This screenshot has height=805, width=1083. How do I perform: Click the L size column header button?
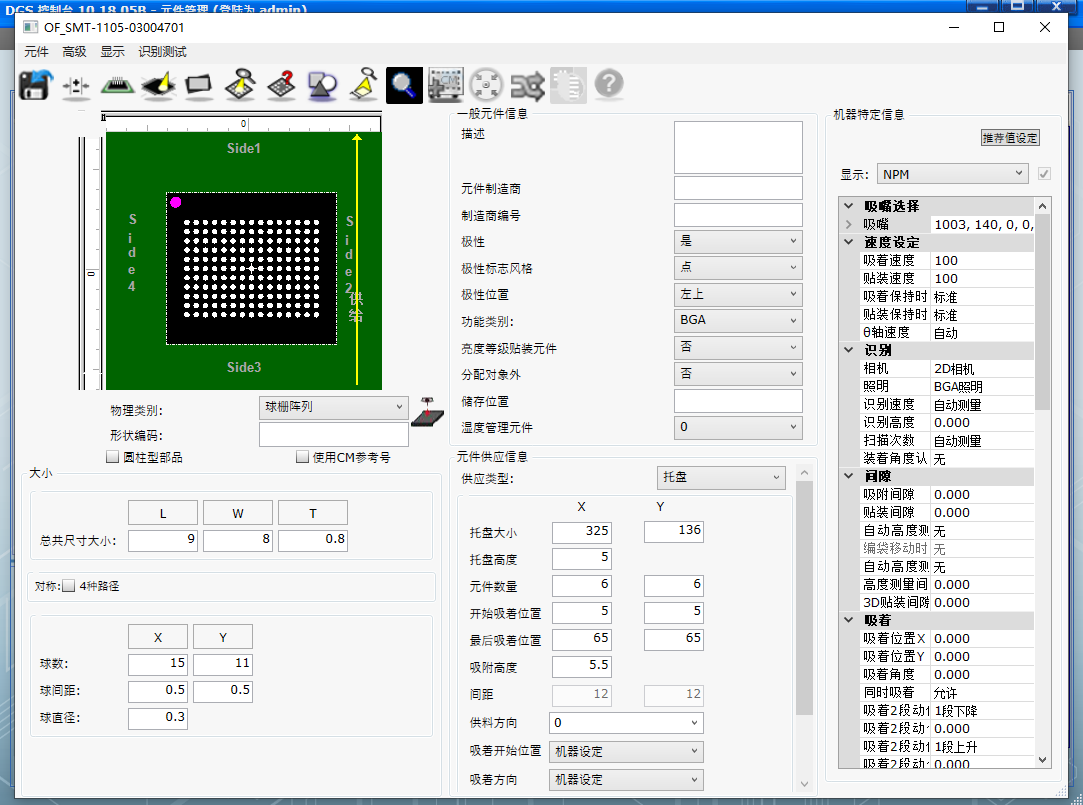pos(163,513)
